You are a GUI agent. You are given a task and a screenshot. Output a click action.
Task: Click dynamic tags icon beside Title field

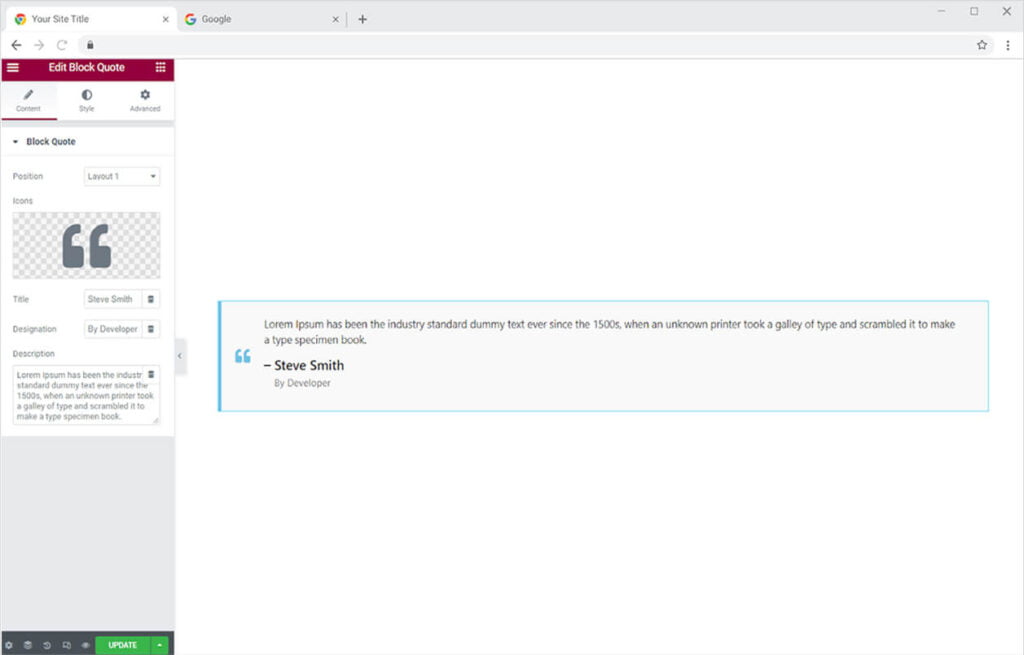tap(151, 299)
